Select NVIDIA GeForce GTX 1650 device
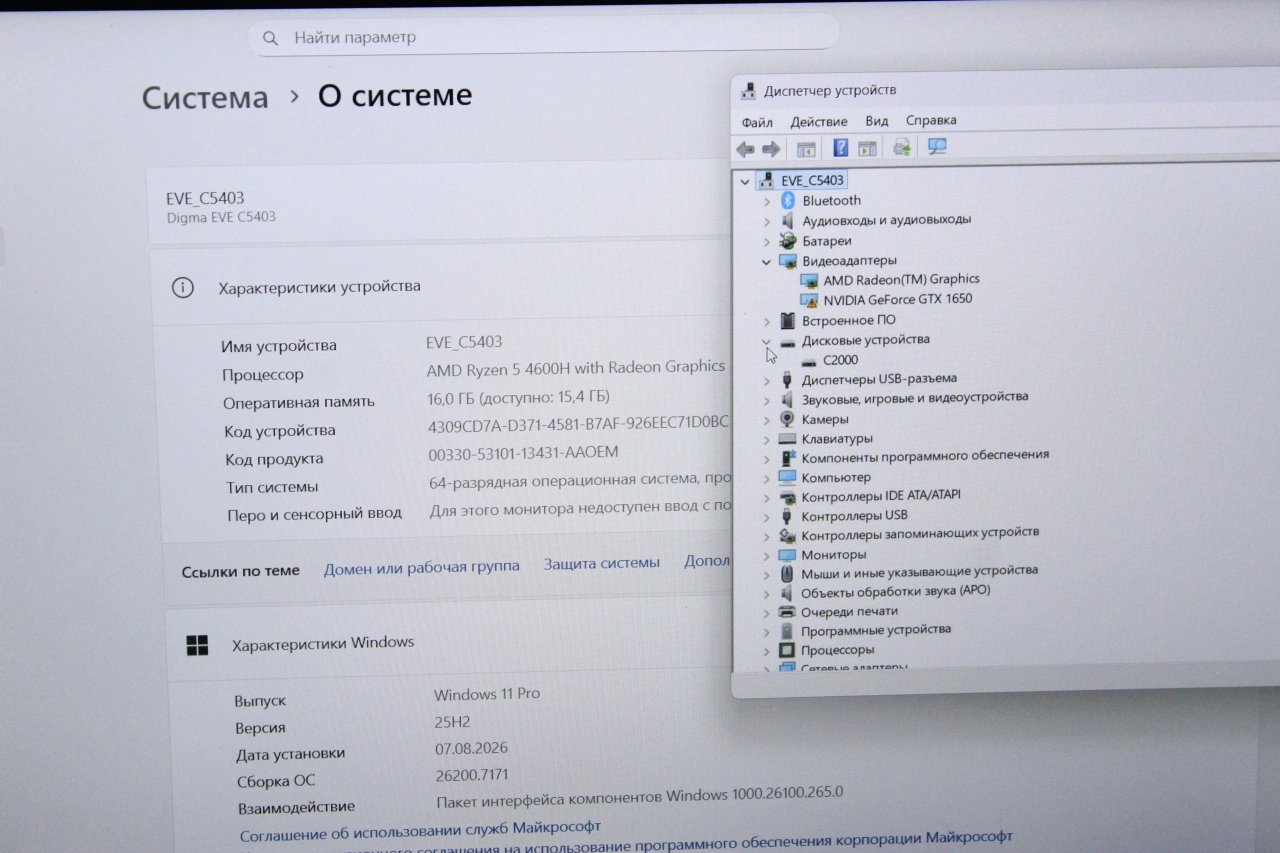The image size is (1280, 853). pos(897,299)
